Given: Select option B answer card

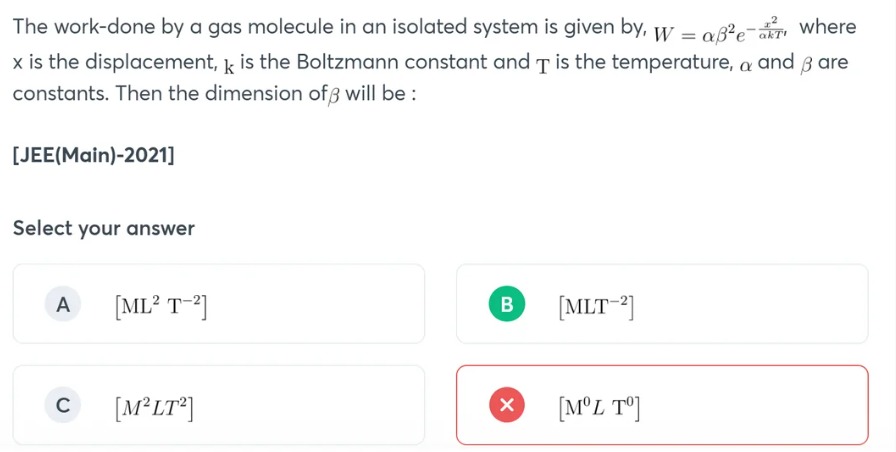Looking at the screenshot, I should coord(662,304).
